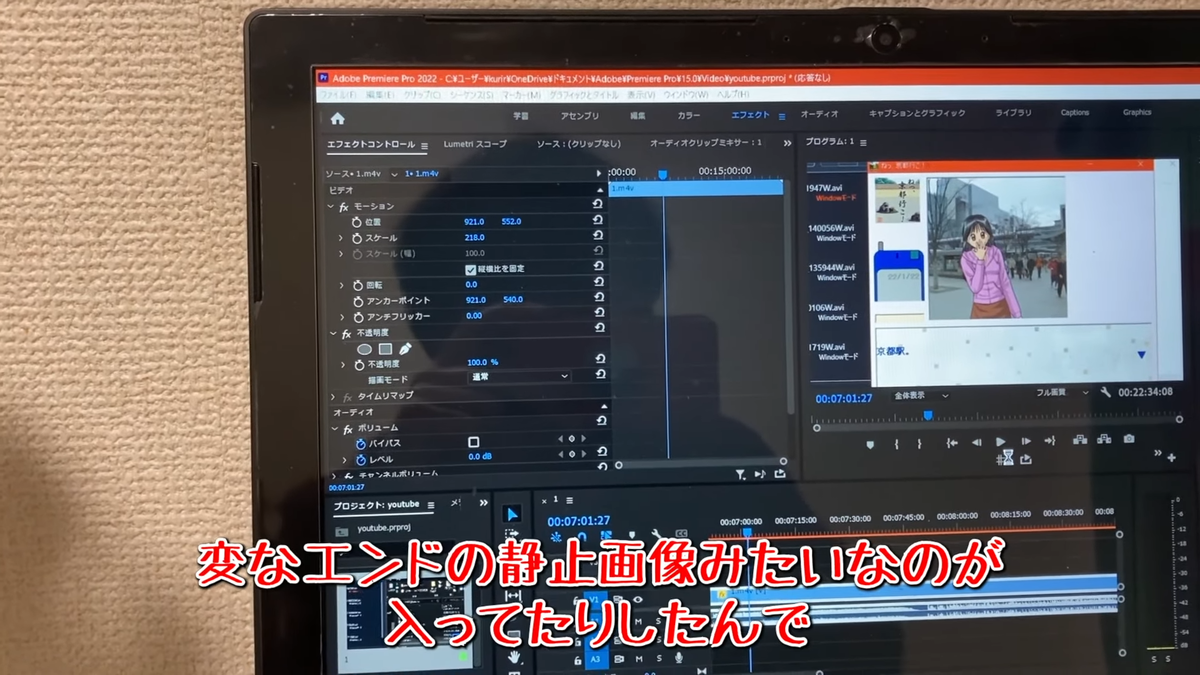Open the フル画質 playback resolution dropdown
The image size is (1200, 675).
click(x=1062, y=393)
